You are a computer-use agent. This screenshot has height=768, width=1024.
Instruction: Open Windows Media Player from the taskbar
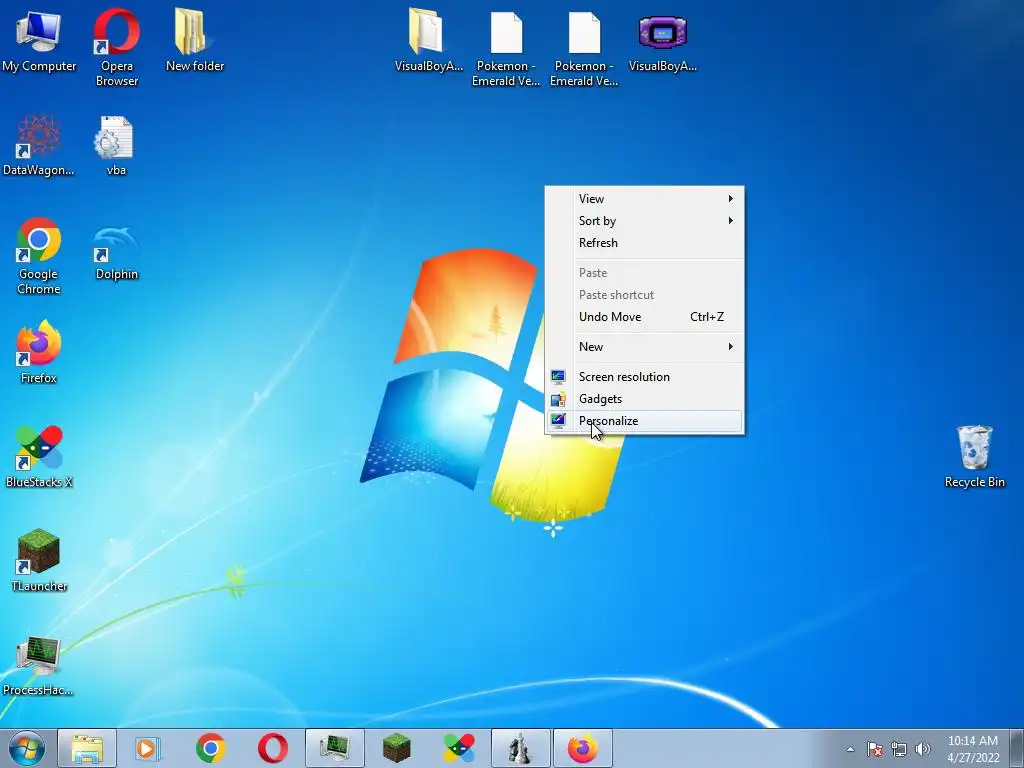(148, 748)
